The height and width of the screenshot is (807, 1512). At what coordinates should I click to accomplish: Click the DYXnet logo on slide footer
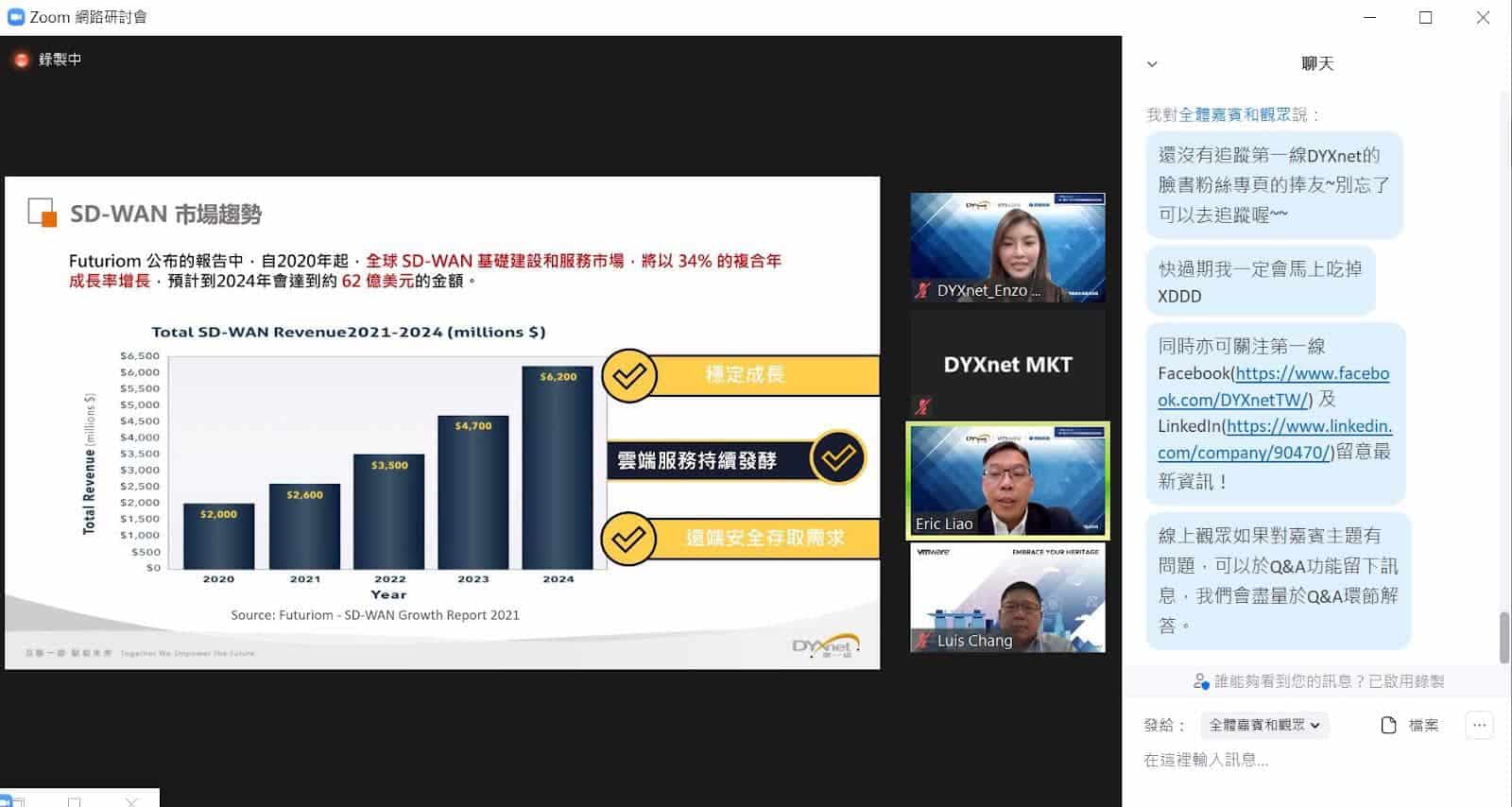(x=826, y=645)
